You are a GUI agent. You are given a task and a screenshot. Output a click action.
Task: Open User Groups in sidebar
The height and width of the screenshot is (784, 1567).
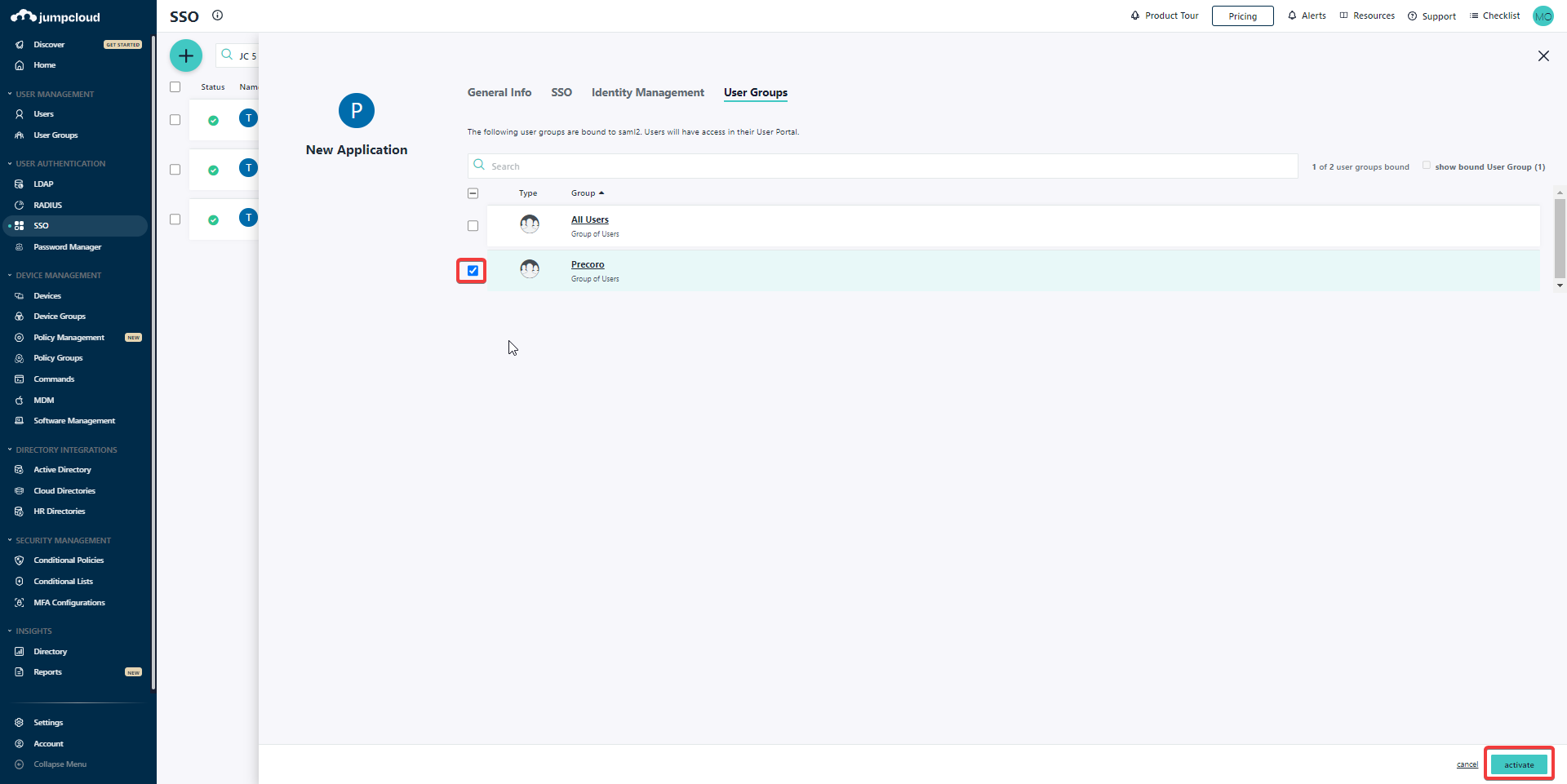point(55,135)
